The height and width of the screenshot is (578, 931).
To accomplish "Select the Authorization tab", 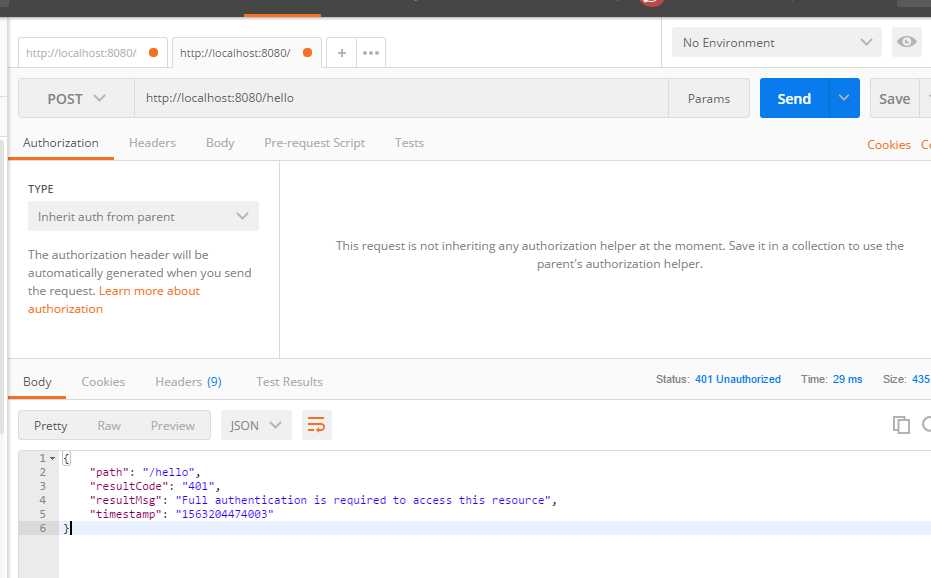I will (x=61, y=143).
